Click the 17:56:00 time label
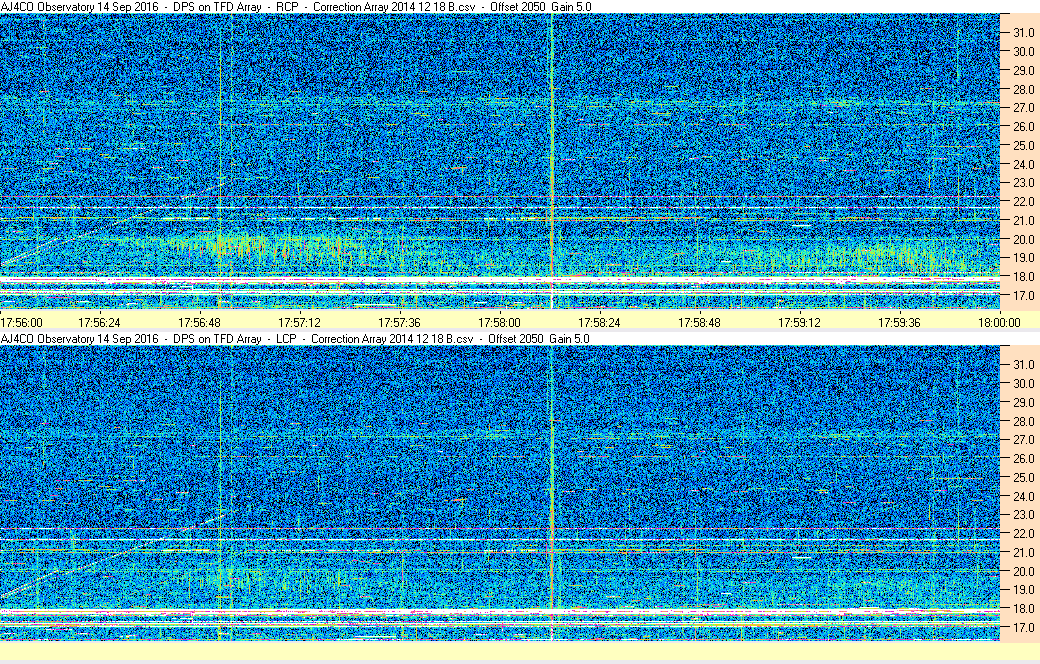Screen dimensions: 1040x664 click(x=21, y=322)
